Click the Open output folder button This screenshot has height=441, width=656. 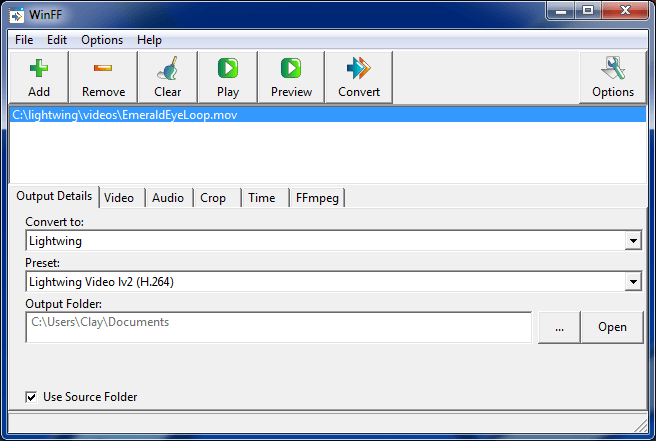click(x=612, y=327)
